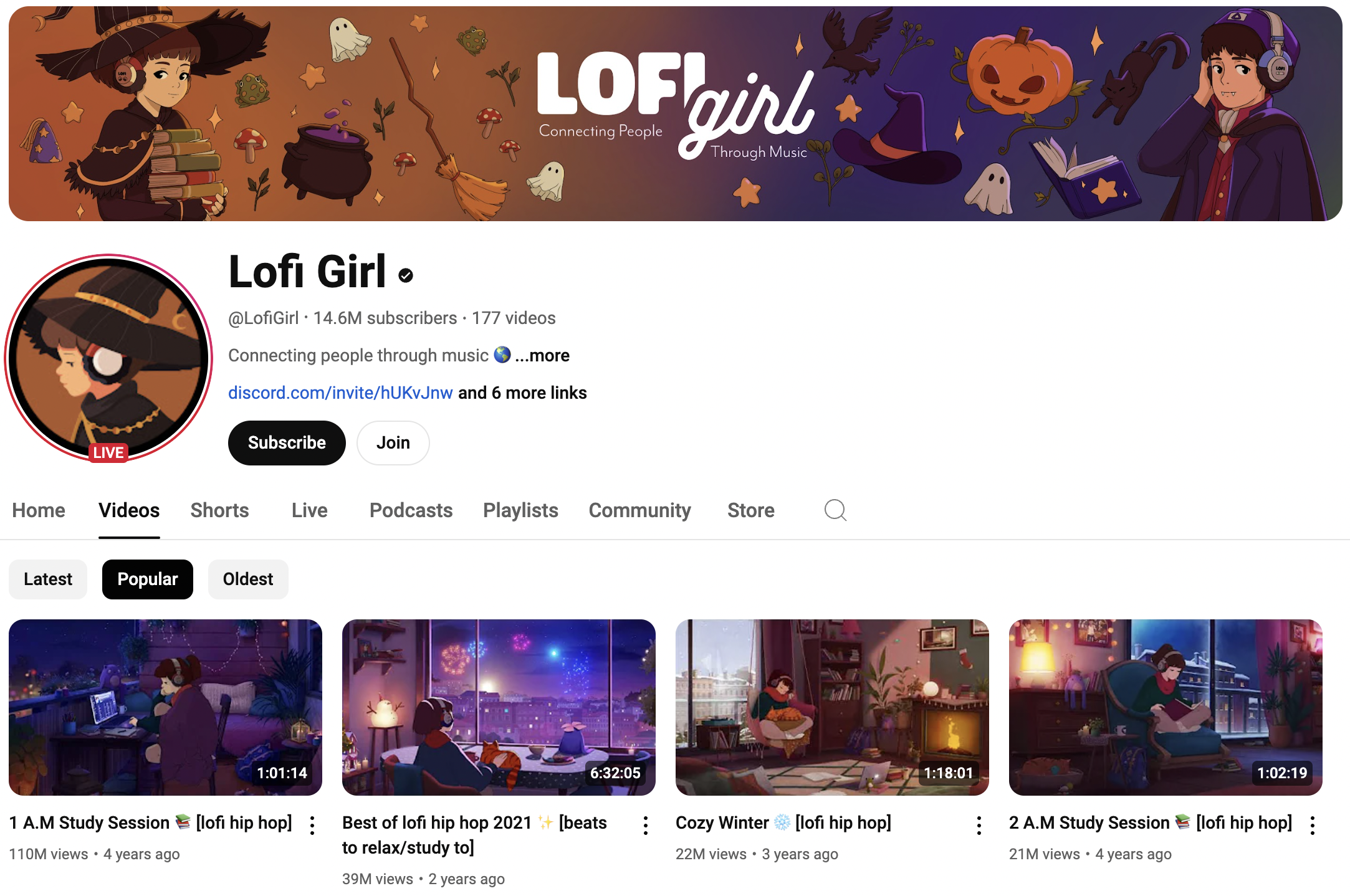Open options menu for Best of lofi 2021
This screenshot has height=896, width=1350.
coord(646,826)
